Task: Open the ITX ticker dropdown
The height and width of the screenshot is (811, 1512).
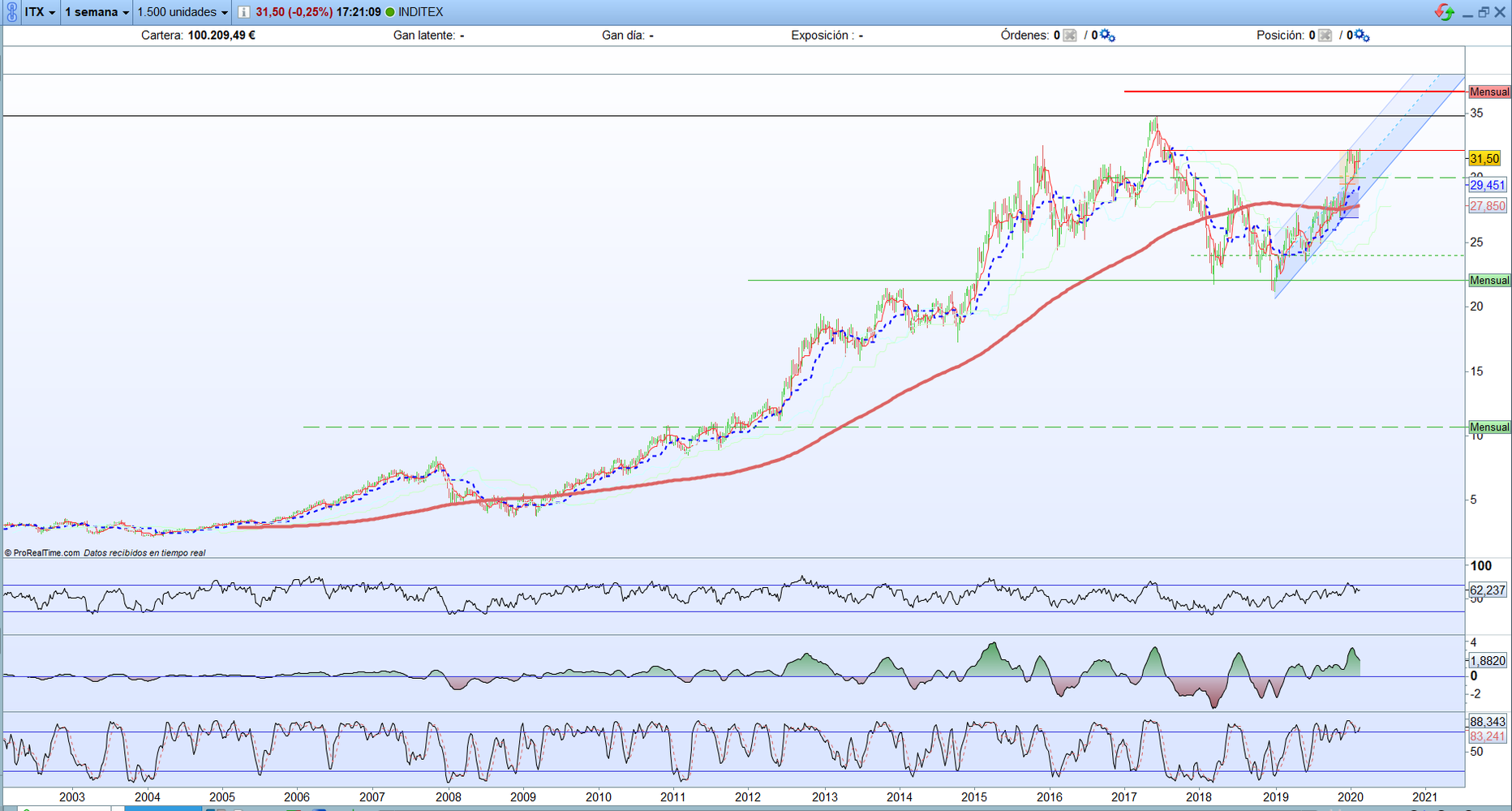Action: [x=40, y=12]
